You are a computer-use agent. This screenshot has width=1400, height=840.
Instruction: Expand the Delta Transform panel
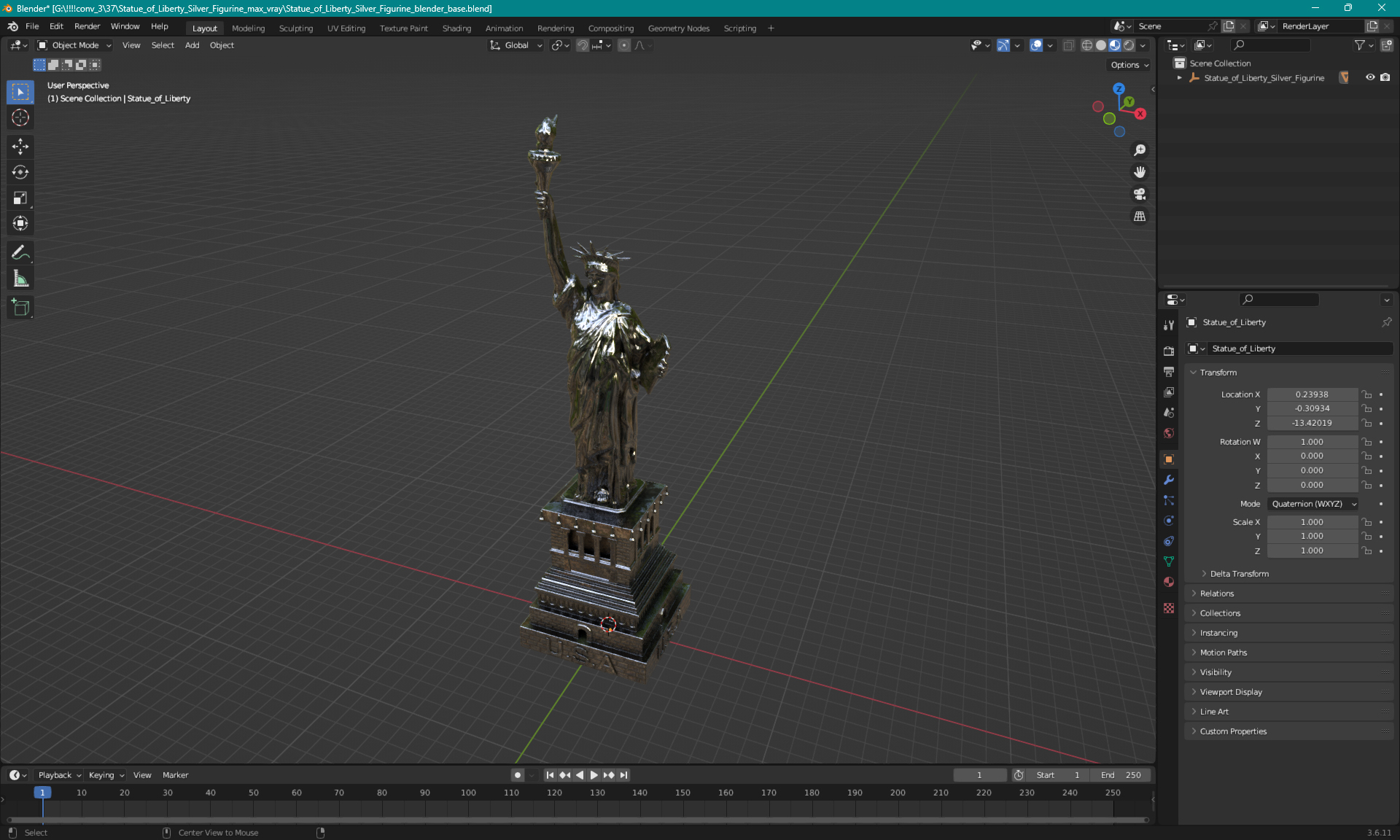[1239, 574]
